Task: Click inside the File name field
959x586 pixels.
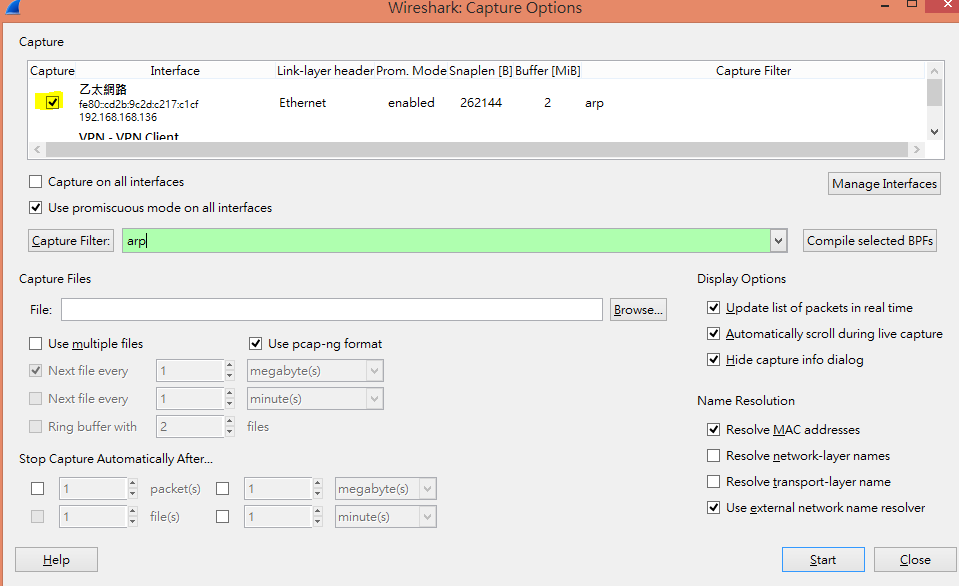Action: click(x=330, y=309)
